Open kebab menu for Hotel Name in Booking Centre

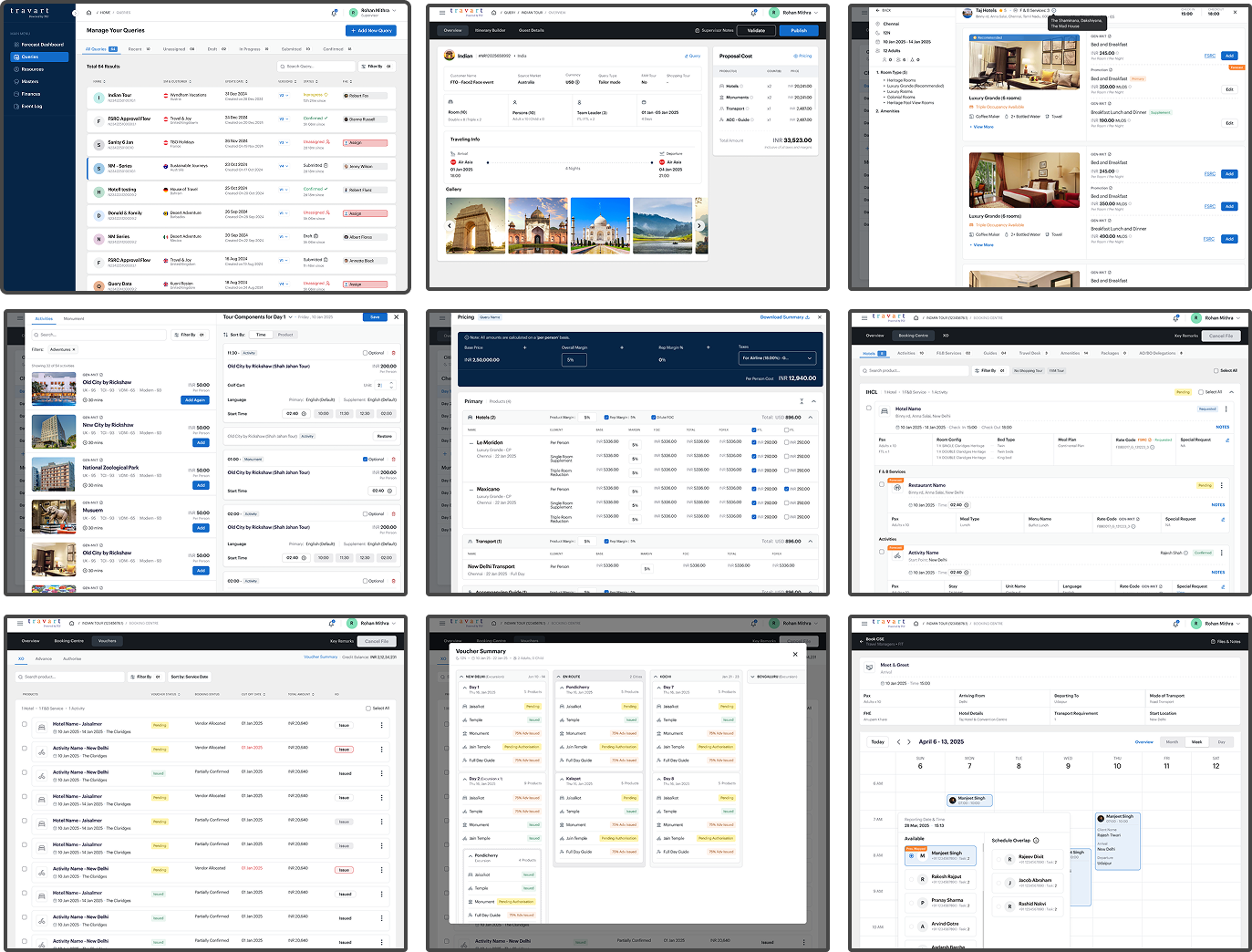click(x=1226, y=409)
